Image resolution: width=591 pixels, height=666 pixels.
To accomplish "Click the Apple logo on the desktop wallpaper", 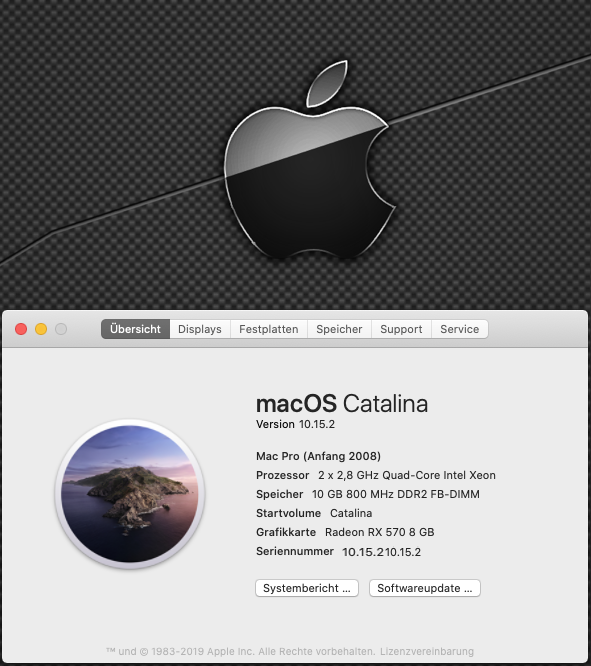I will pos(310,159).
